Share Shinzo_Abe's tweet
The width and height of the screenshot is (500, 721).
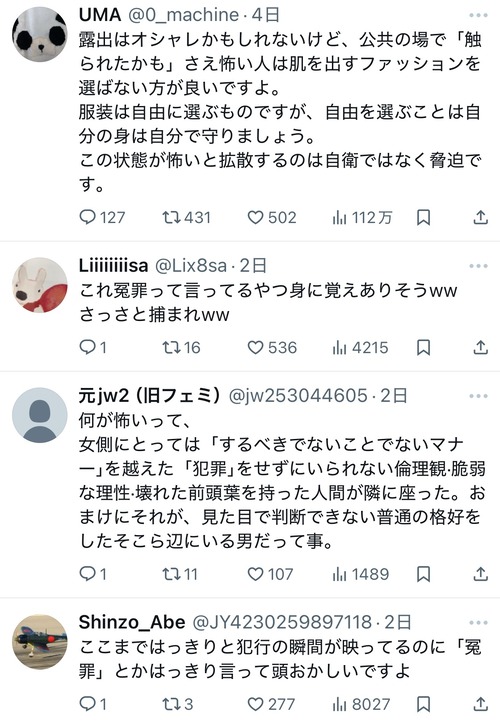[480, 704]
